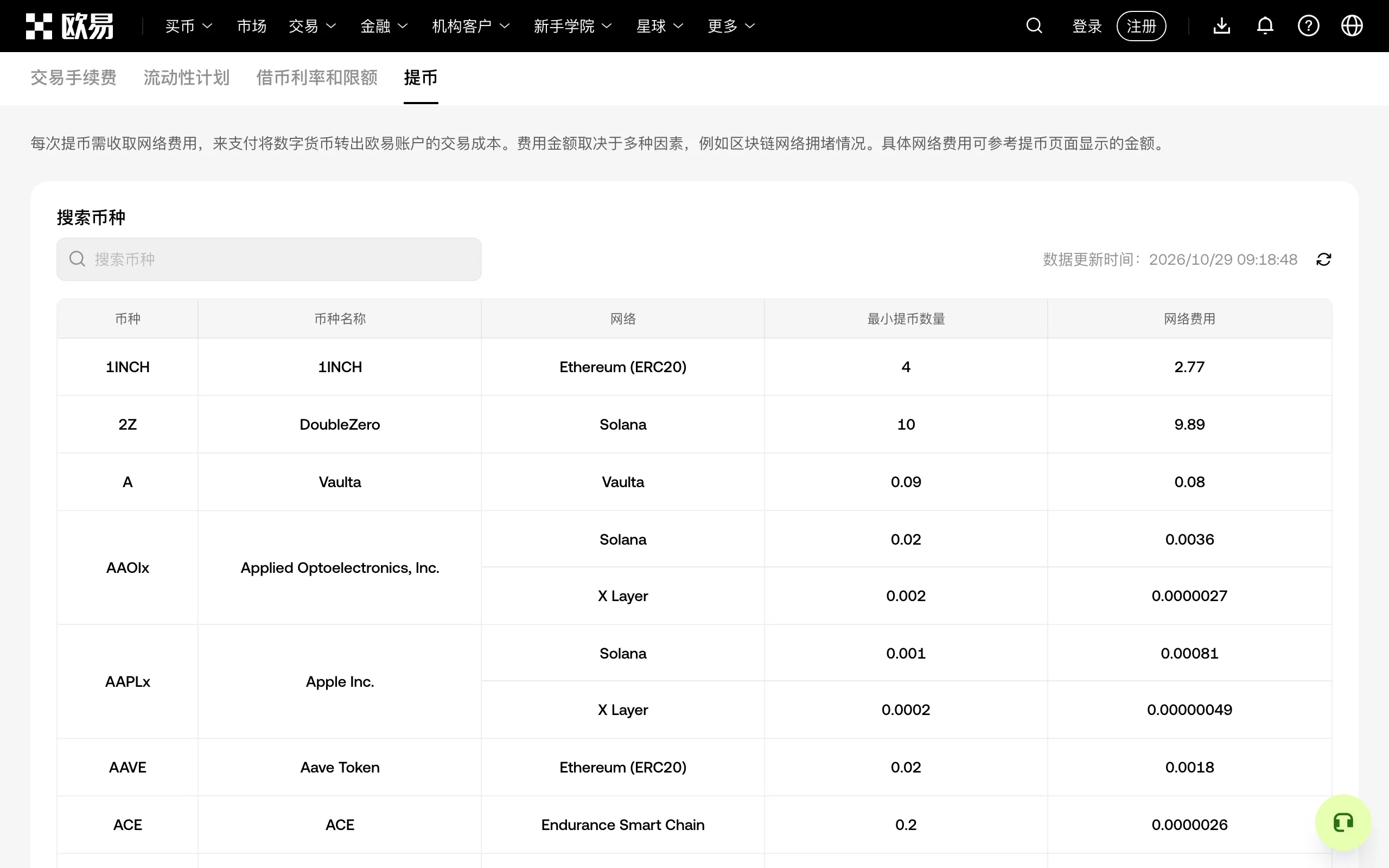
Task: Switch to the 流动性计划 tab
Action: point(187,78)
